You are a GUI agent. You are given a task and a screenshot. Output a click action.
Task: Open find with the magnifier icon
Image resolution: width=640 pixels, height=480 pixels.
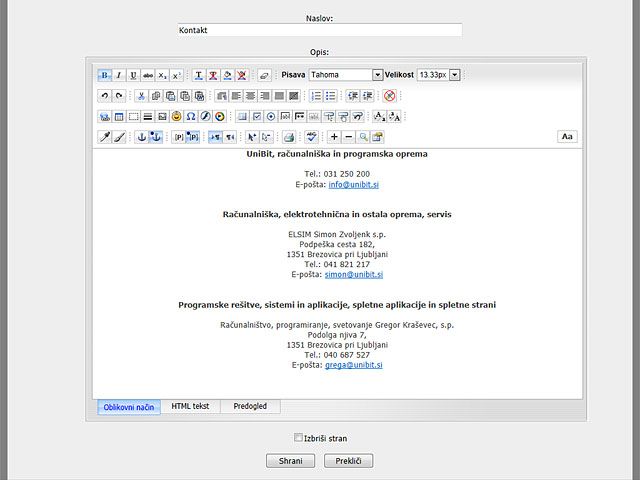pyautogui.click(x=363, y=137)
